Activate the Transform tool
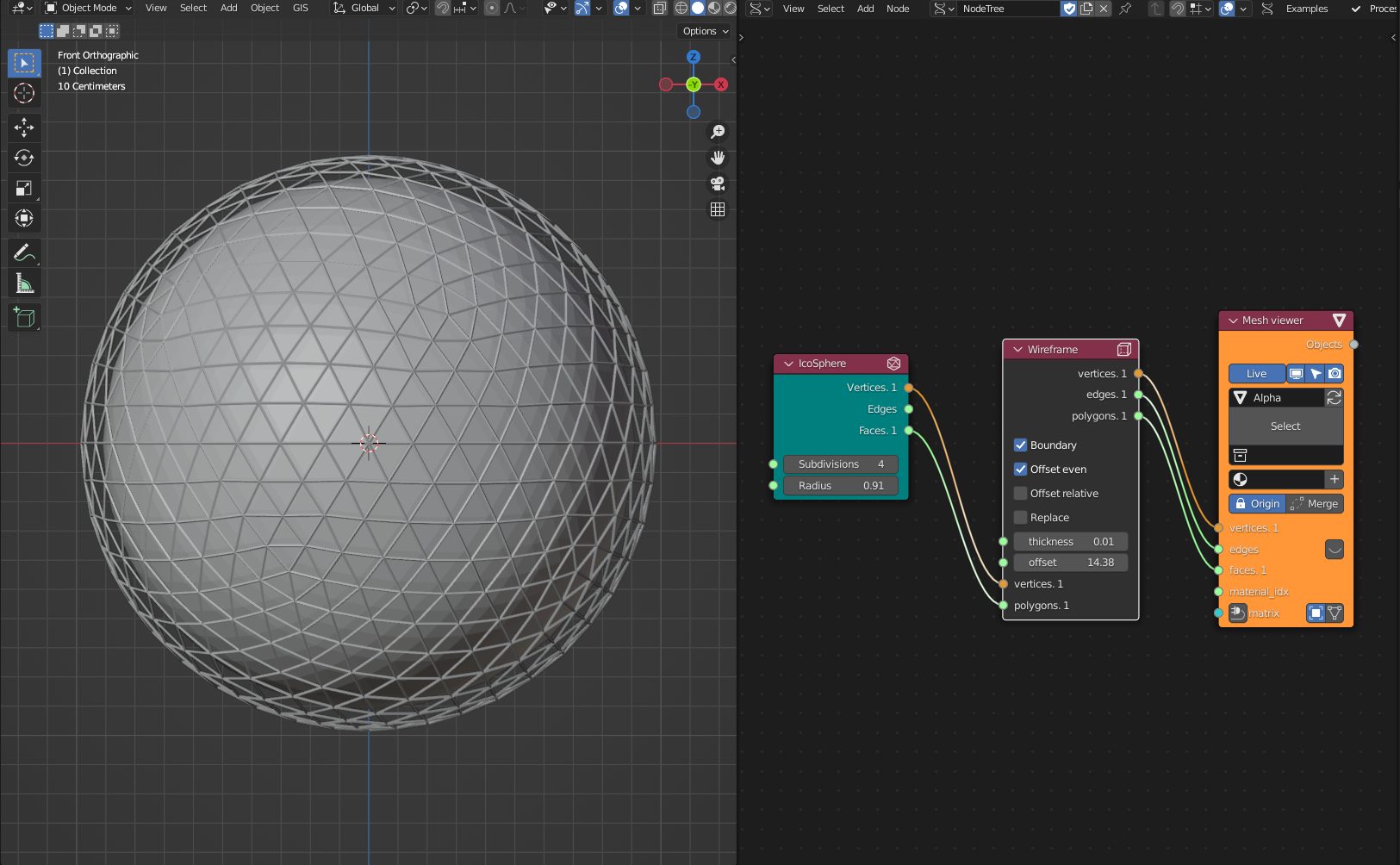This screenshot has width=1400, height=865. (24, 218)
